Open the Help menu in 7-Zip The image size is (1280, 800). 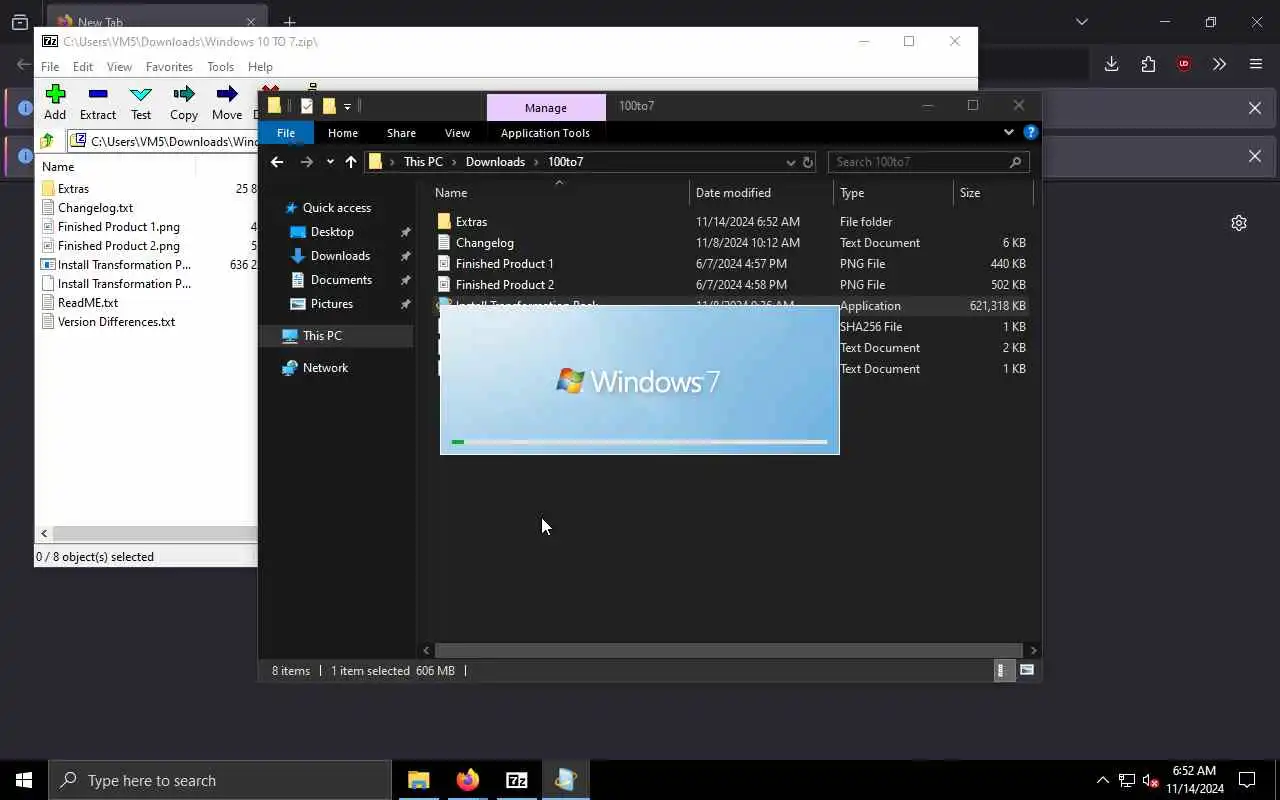point(260,67)
